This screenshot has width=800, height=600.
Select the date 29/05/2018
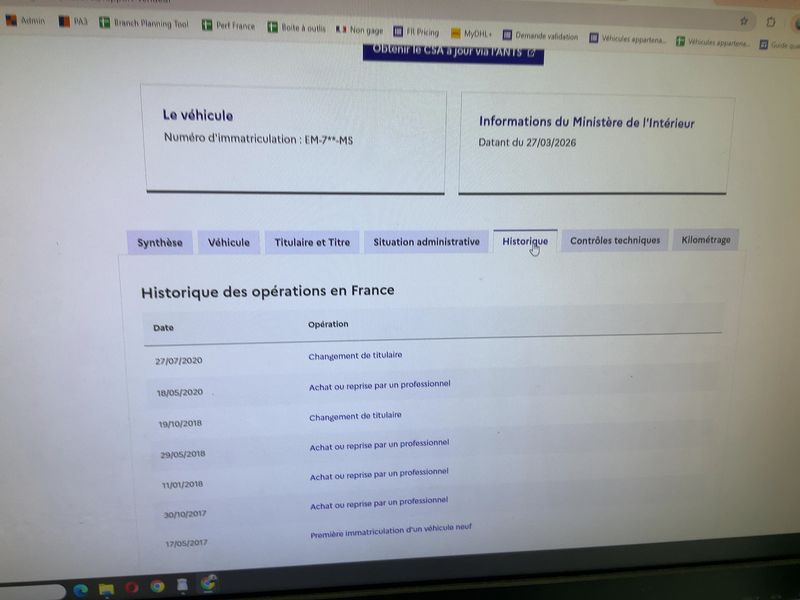point(183,454)
